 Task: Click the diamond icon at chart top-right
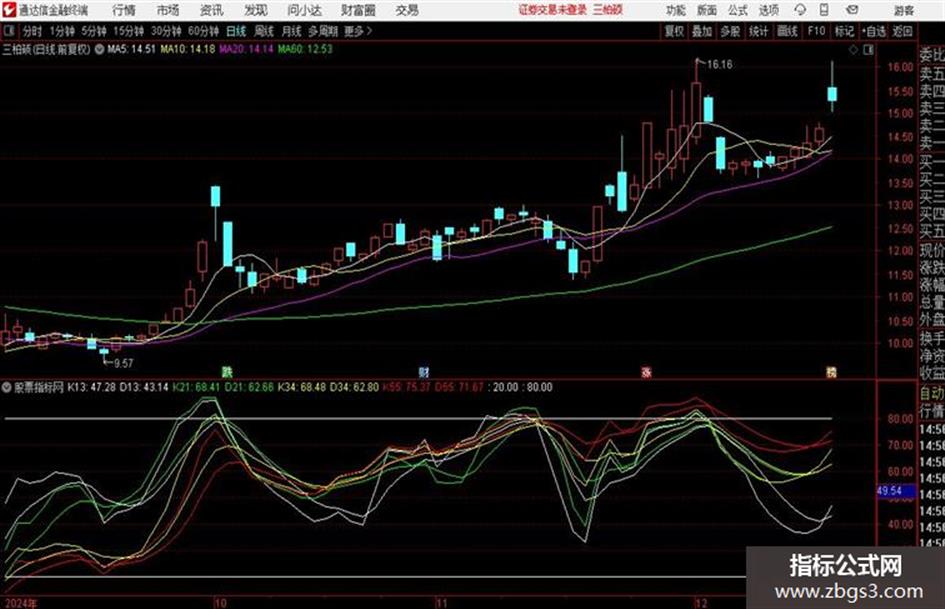point(853,50)
